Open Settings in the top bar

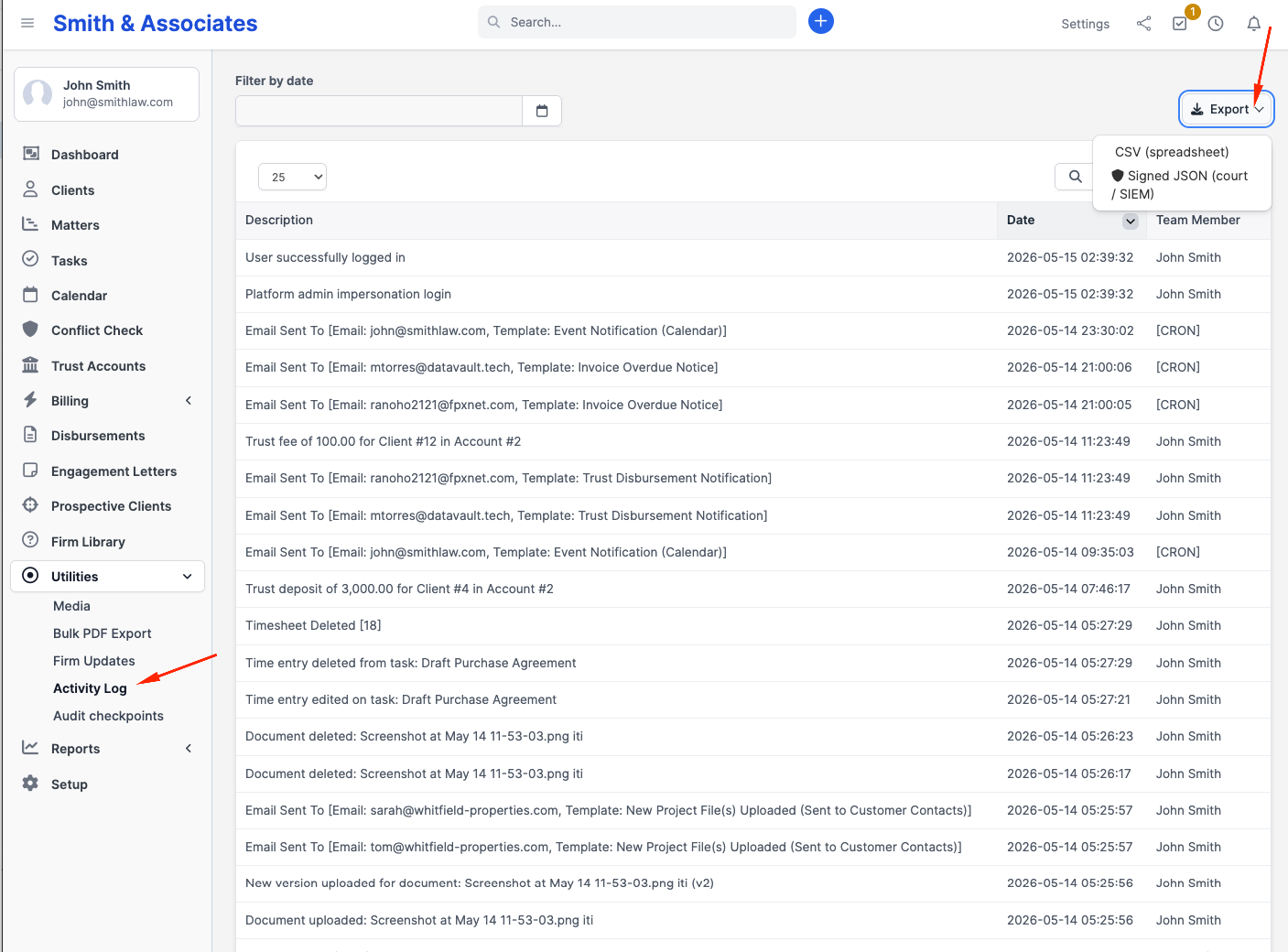click(1085, 24)
